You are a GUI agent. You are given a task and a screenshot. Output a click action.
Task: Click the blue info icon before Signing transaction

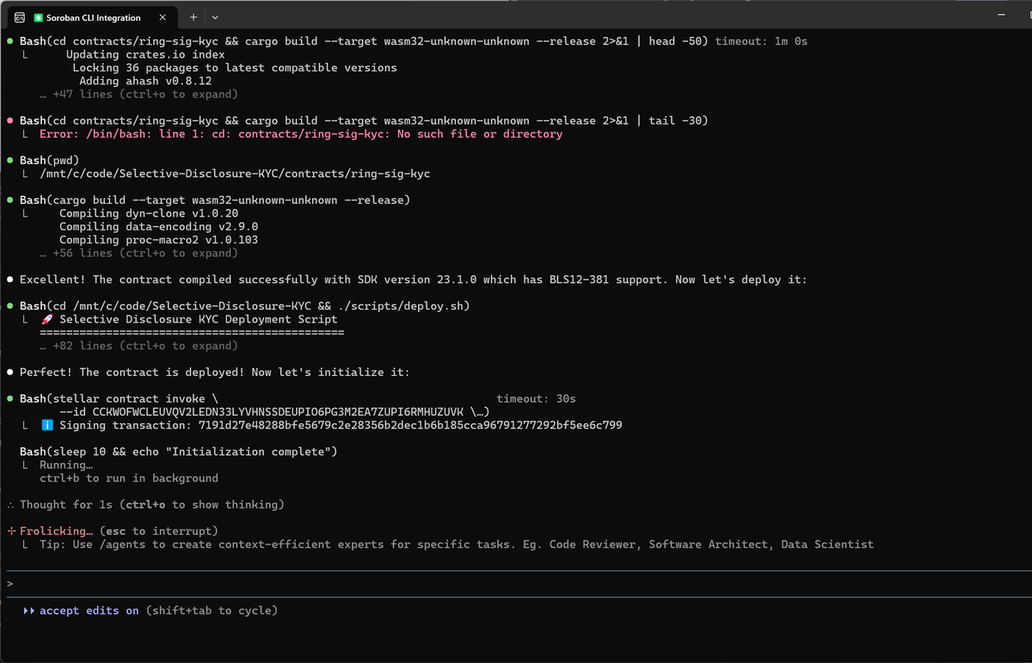click(47, 425)
